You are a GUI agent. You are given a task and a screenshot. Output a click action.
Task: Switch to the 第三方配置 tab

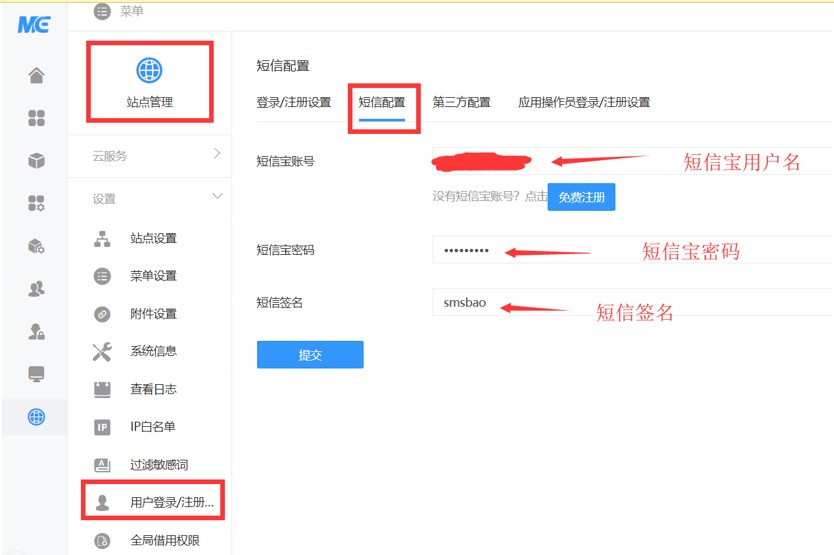click(461, 102)
